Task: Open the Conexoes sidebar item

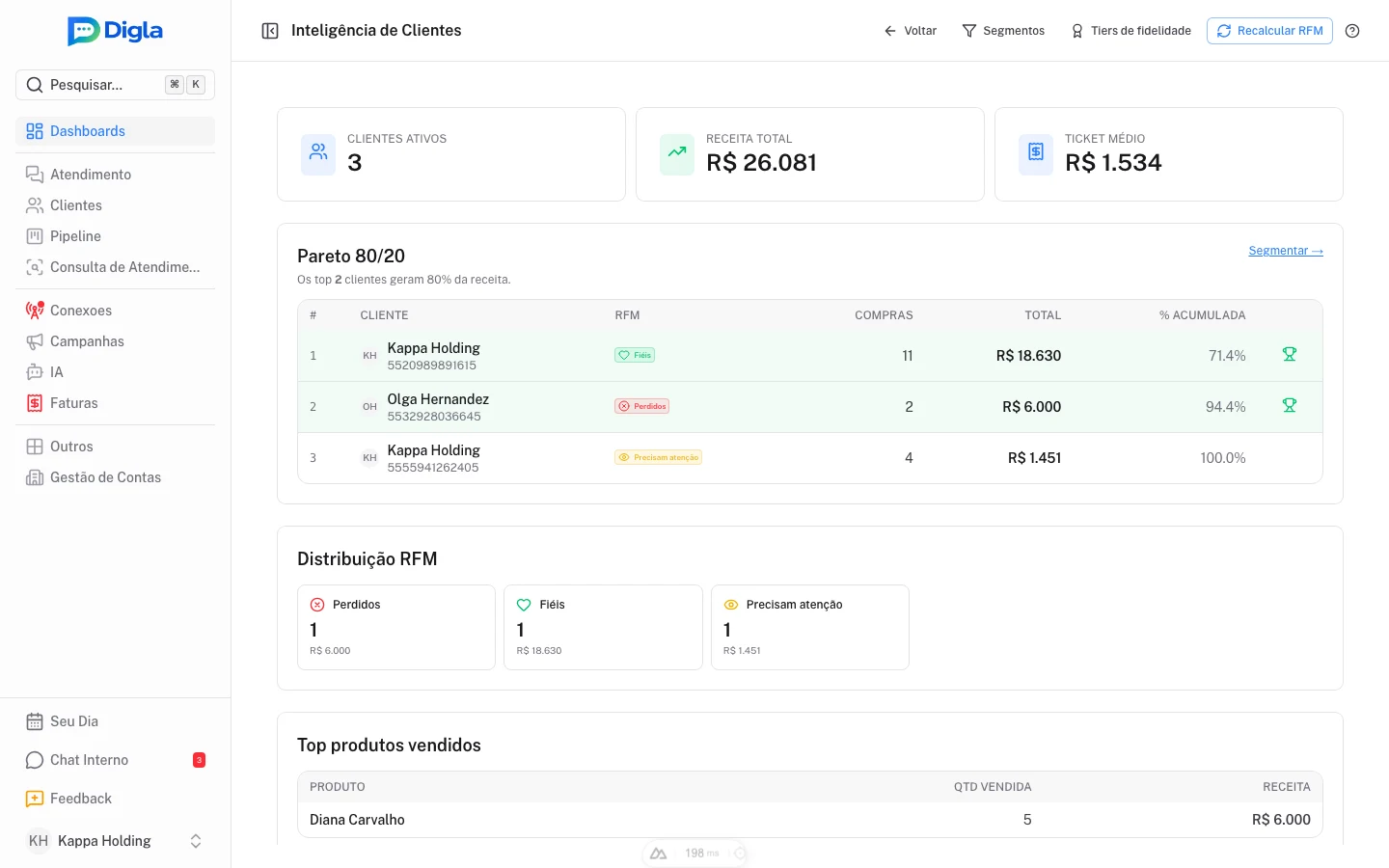Action: pyautogui.click(x=115, y=311)
